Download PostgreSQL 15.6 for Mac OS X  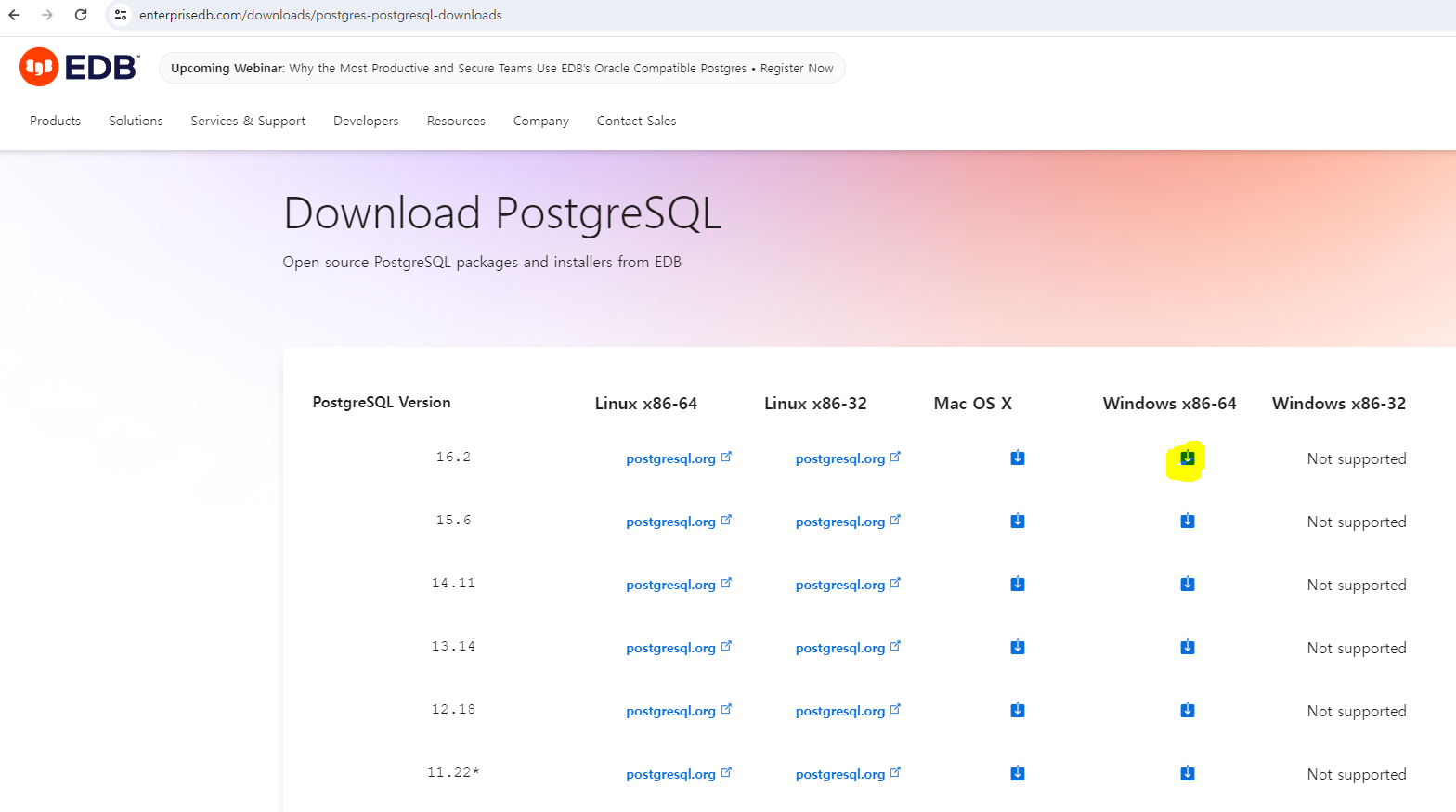tap(1018, 521)
